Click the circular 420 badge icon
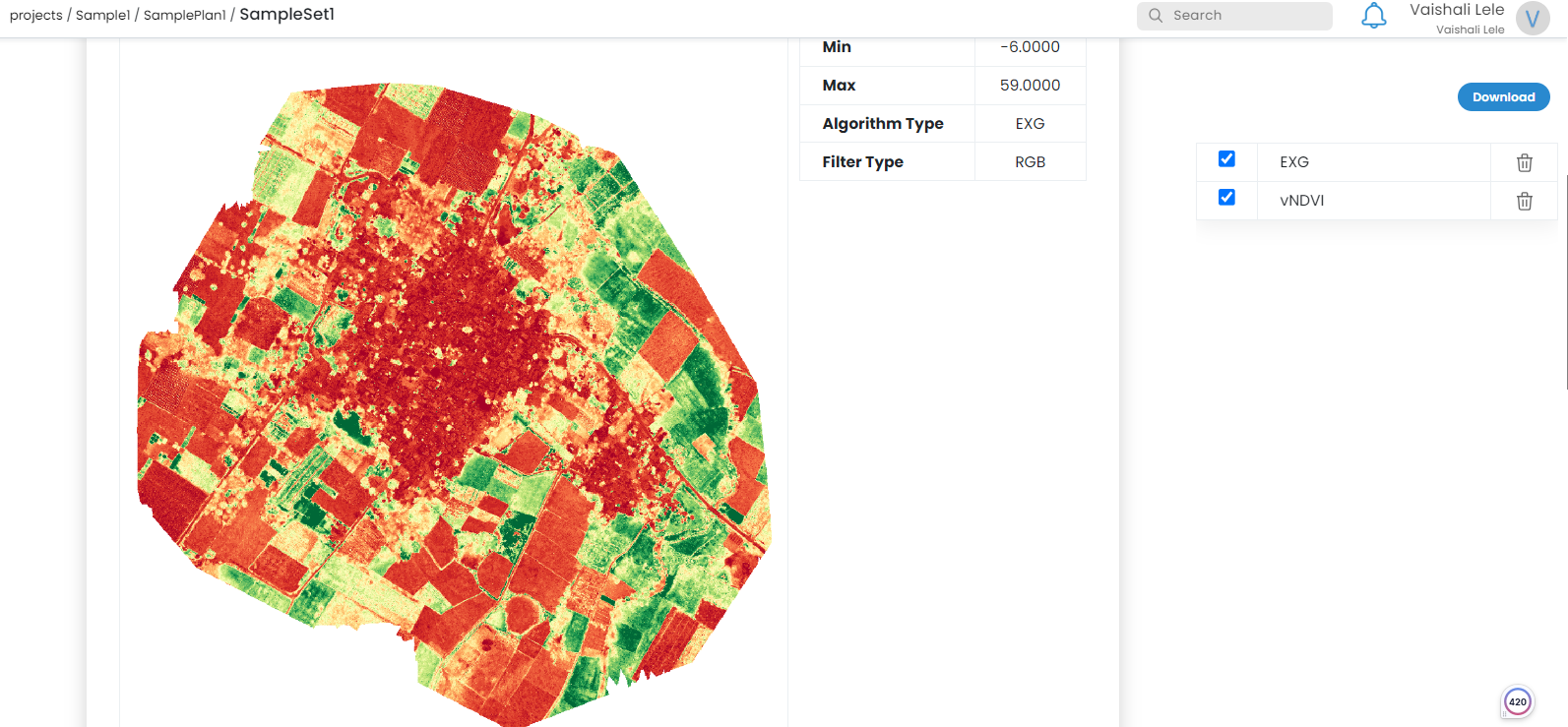This screenshot has height=727, width=1568. tap(1517, 701)
